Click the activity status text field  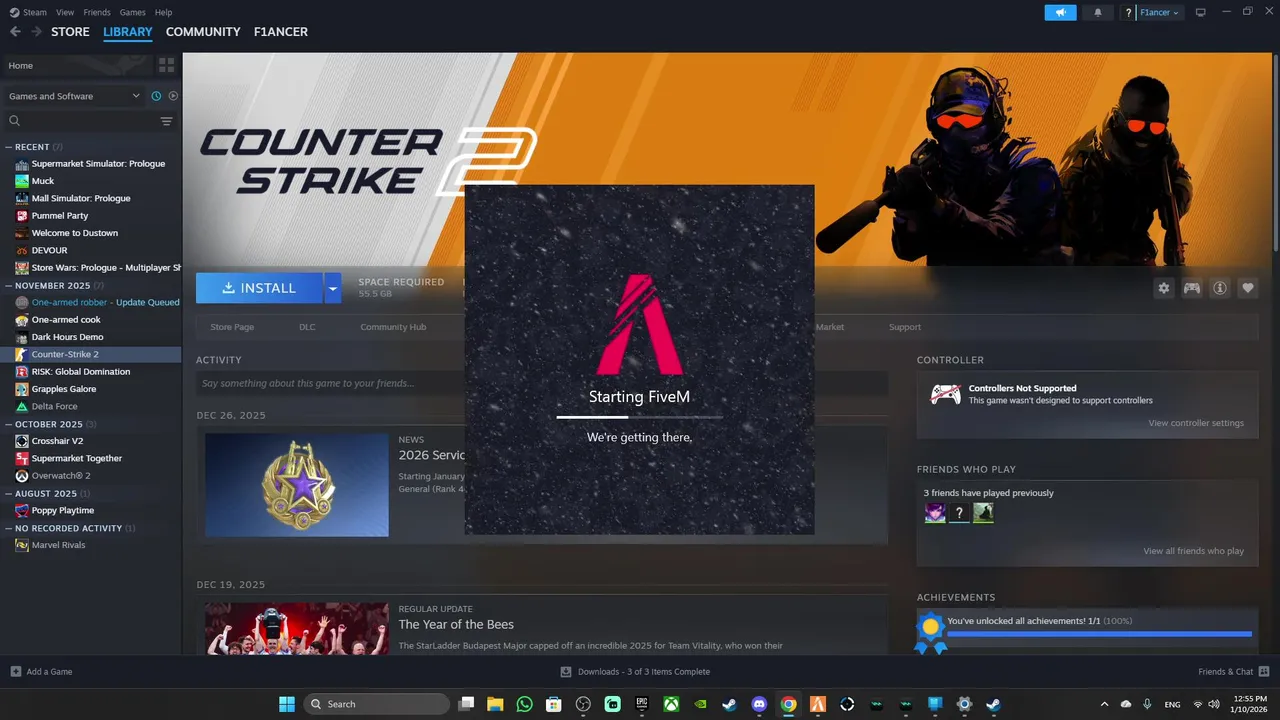541,383
